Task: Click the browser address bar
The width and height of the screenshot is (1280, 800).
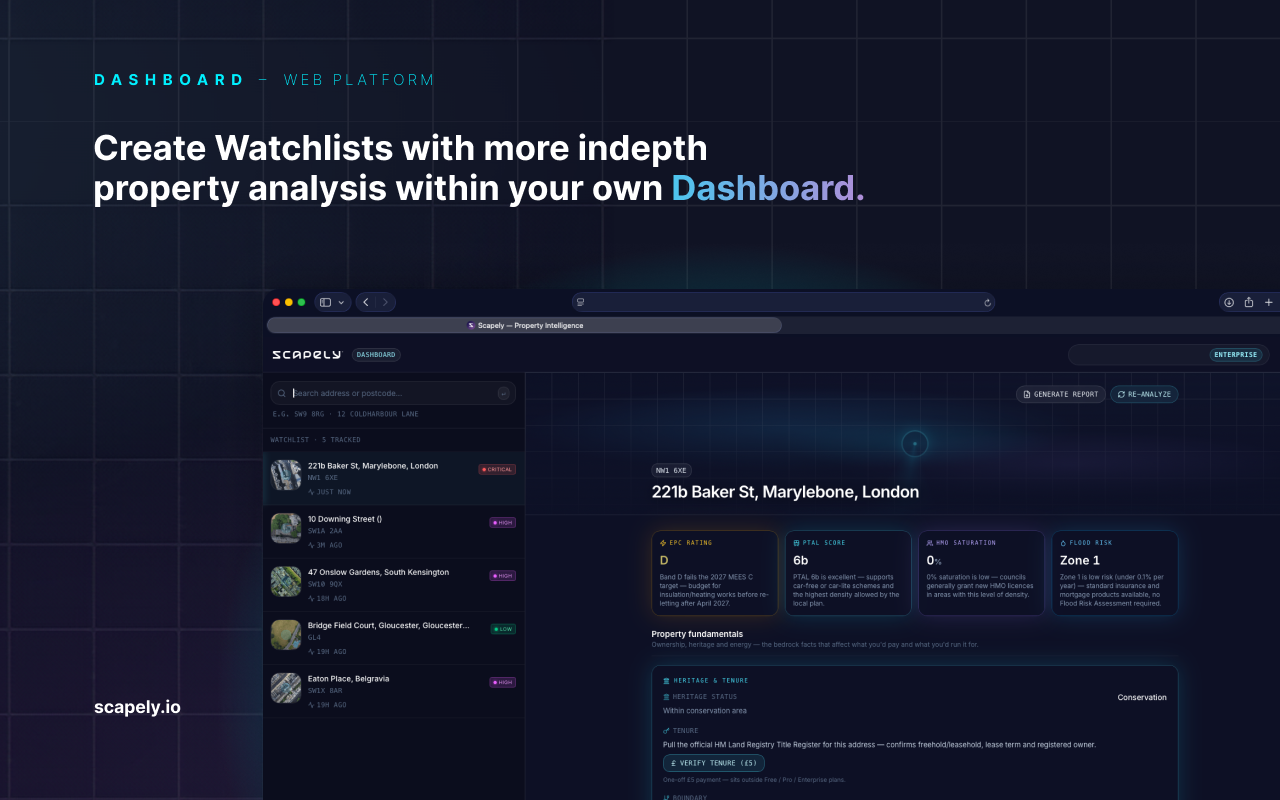Action: point(783,302)
